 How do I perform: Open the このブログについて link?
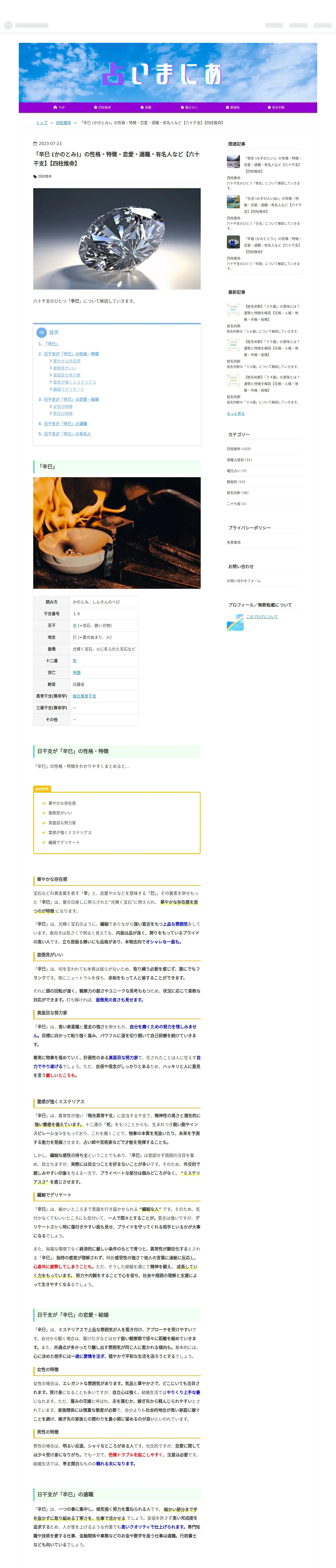262,616
